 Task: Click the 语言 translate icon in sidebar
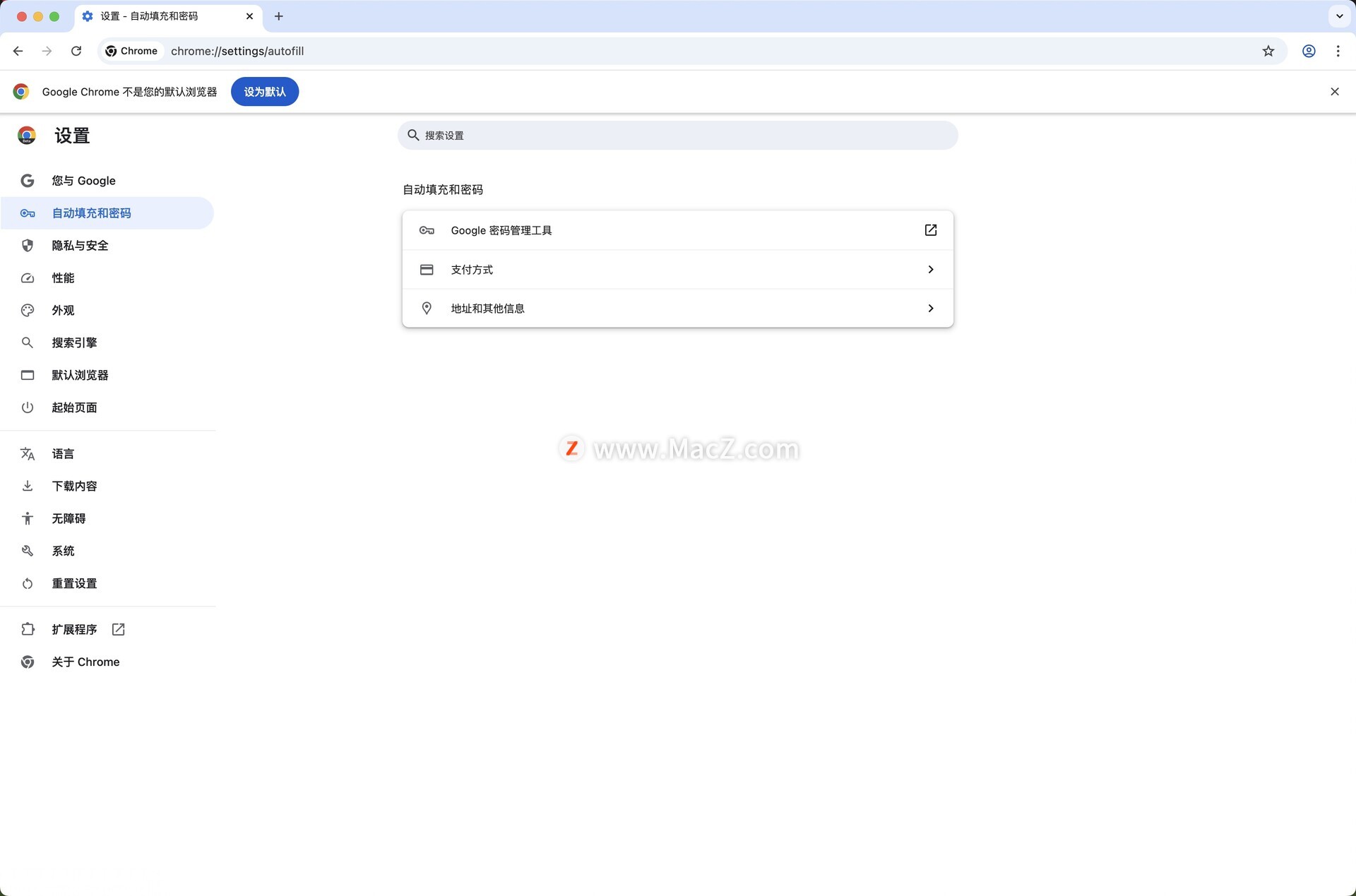click(28, 454)
